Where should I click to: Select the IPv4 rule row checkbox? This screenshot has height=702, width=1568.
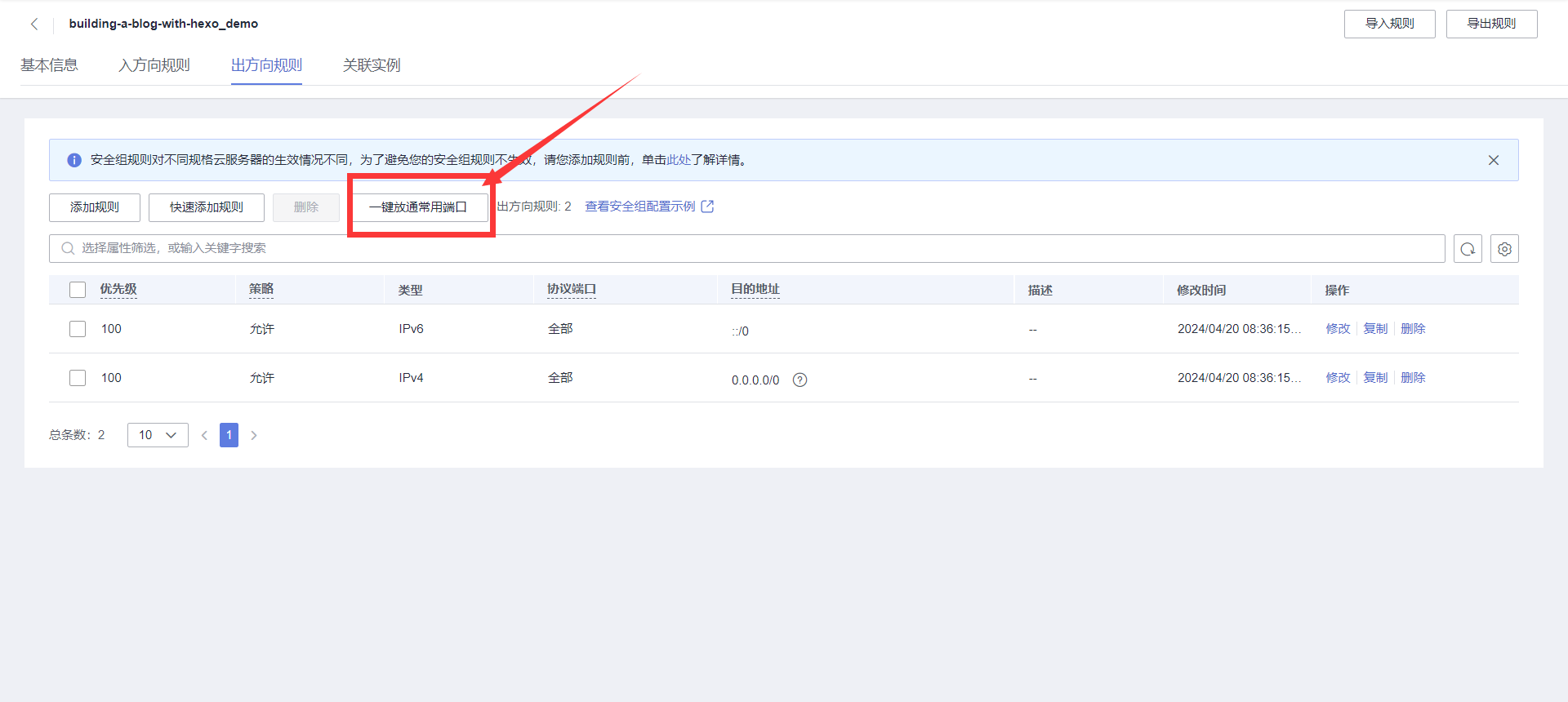(78, 378)
